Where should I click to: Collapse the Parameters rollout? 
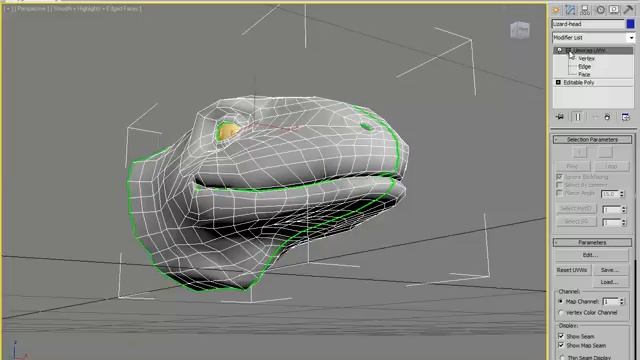coord(592,242)
